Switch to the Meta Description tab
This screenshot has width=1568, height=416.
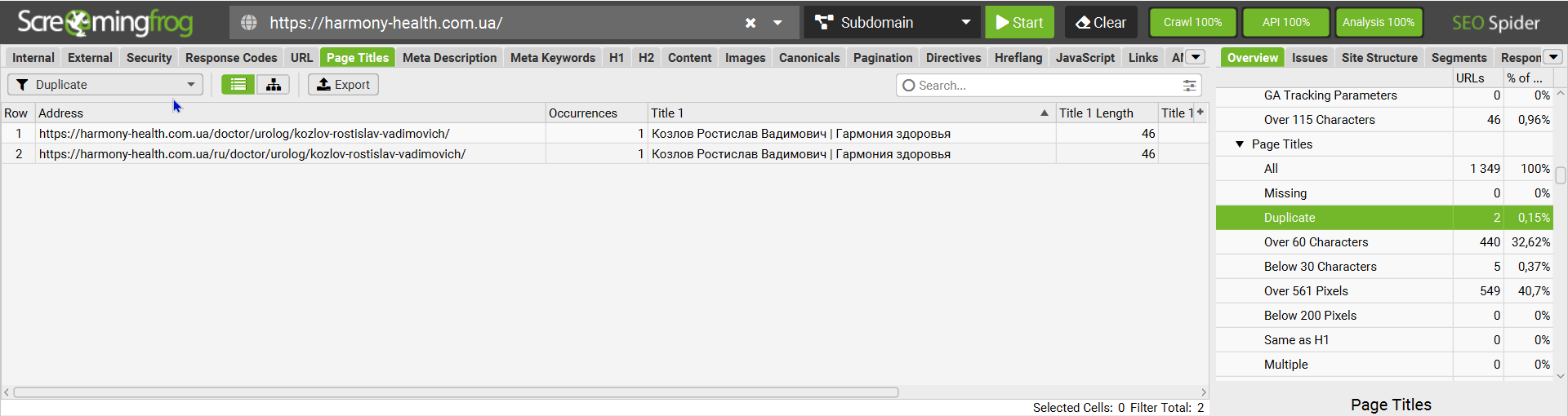(x=449, y=58)
